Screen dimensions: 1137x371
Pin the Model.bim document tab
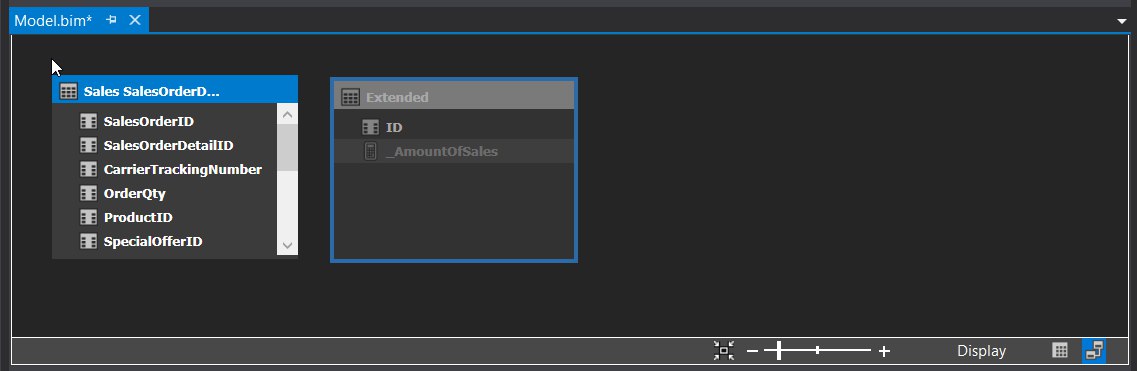pos(112,20)
